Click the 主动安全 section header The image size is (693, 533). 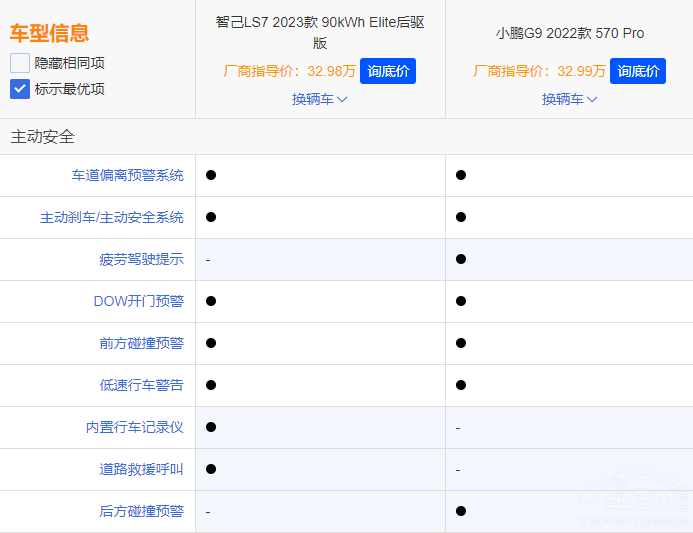tap(42, 137)
